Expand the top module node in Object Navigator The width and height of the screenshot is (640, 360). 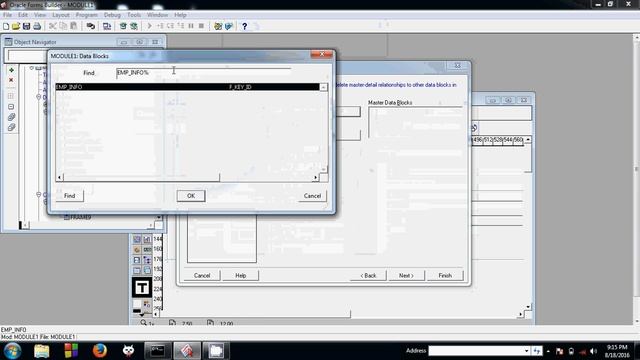(32, 68)
